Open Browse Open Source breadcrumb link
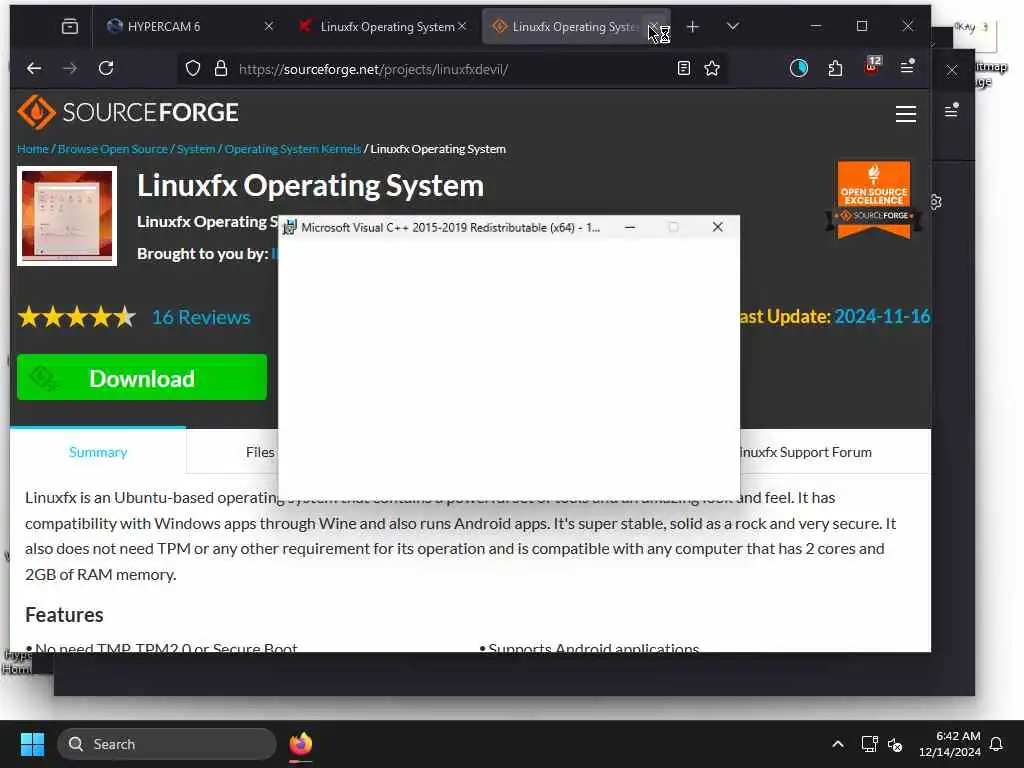This screenshot has height=768, width=1024. 113,149
